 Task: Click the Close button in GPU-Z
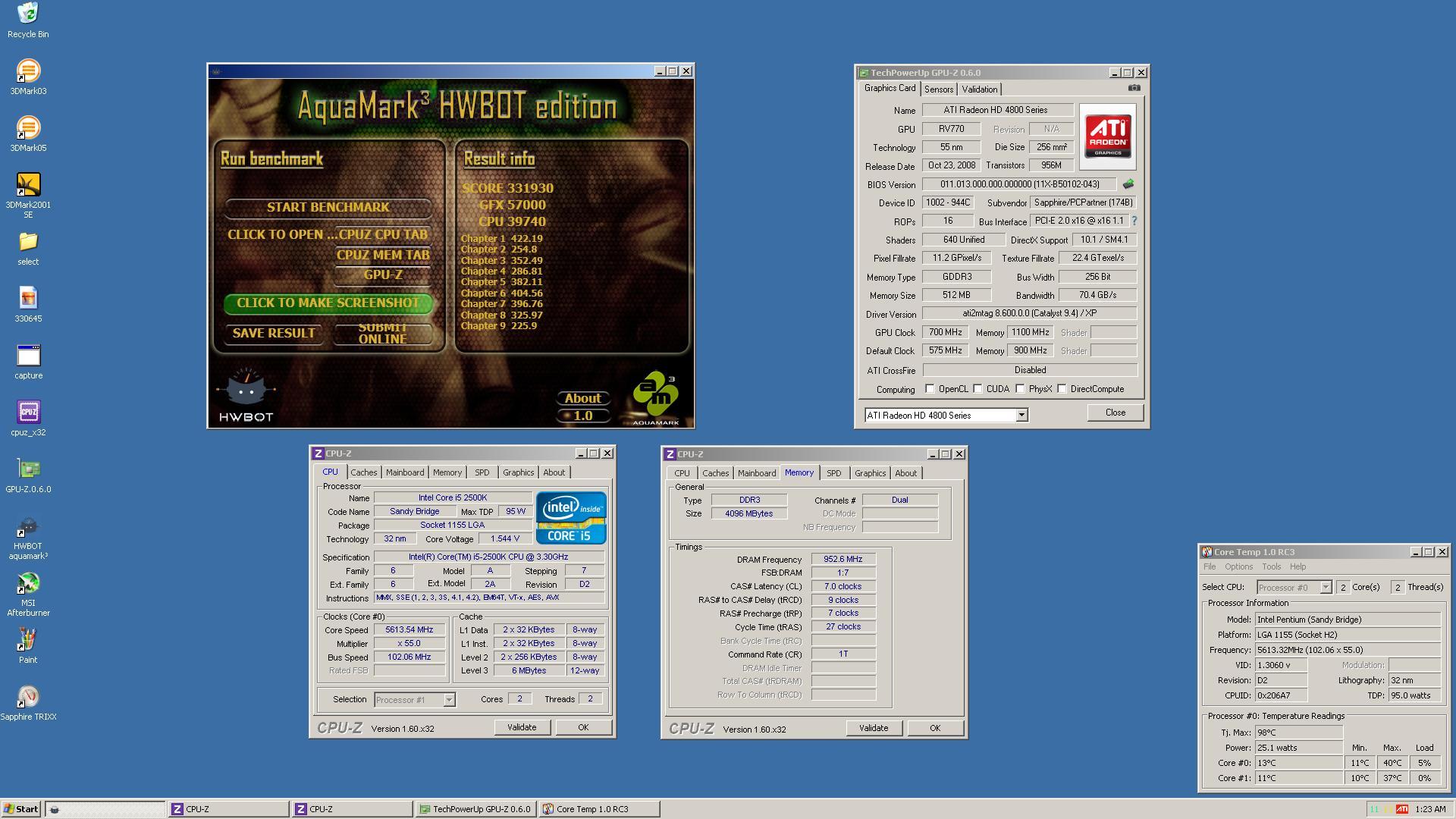click(x=1116, y=413)
